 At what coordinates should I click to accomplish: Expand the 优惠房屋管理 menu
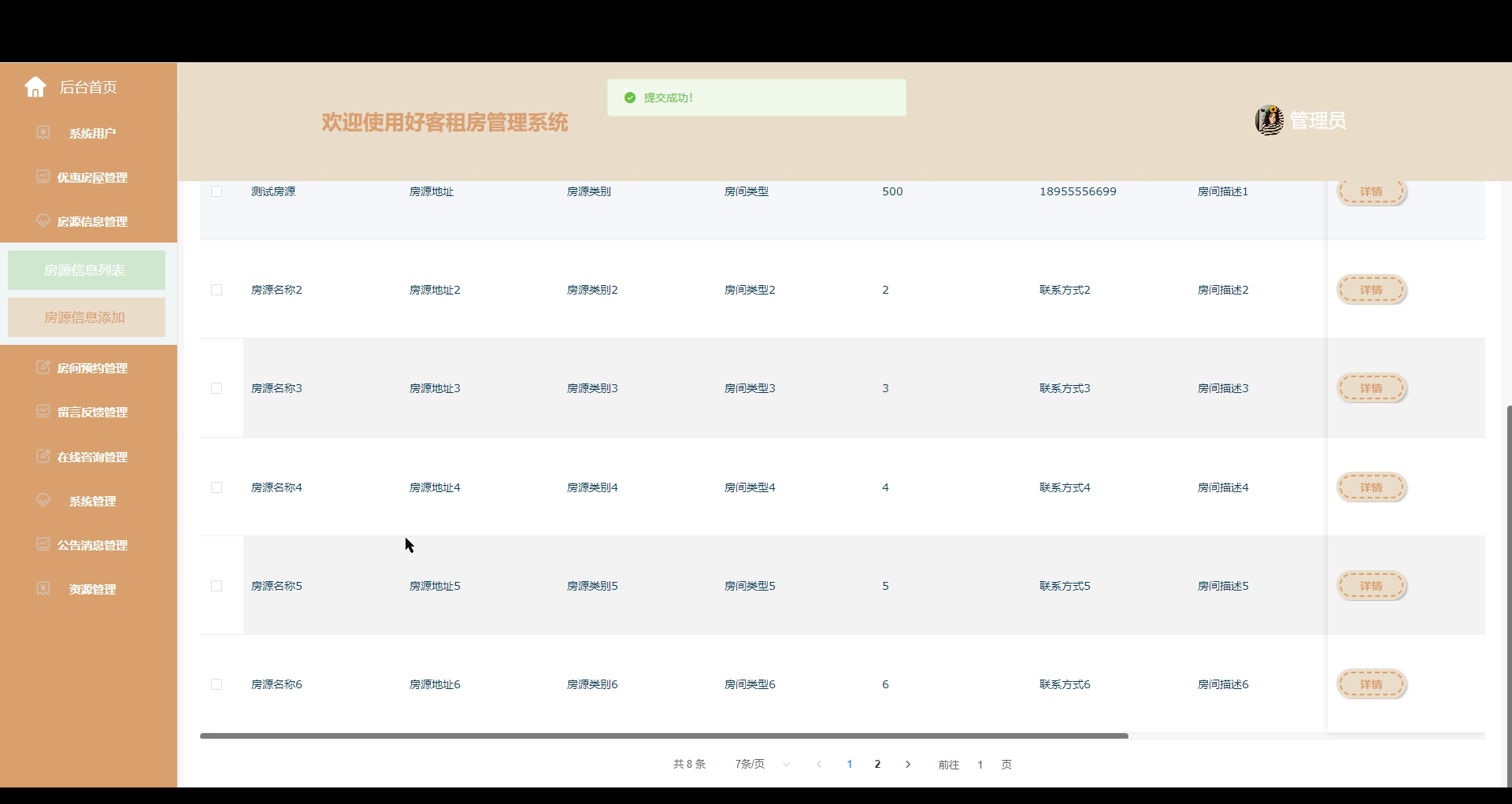[x=88, y=177]
